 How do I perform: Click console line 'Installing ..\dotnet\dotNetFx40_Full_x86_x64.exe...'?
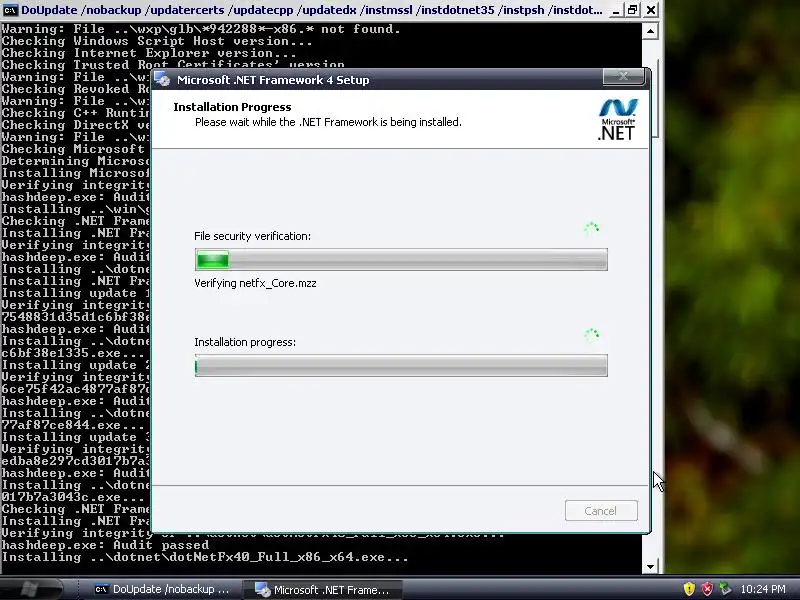205,557
